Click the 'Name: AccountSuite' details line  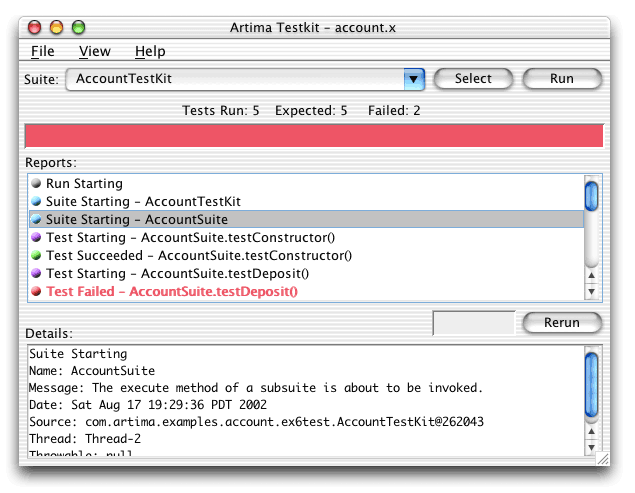pos(92,371)
